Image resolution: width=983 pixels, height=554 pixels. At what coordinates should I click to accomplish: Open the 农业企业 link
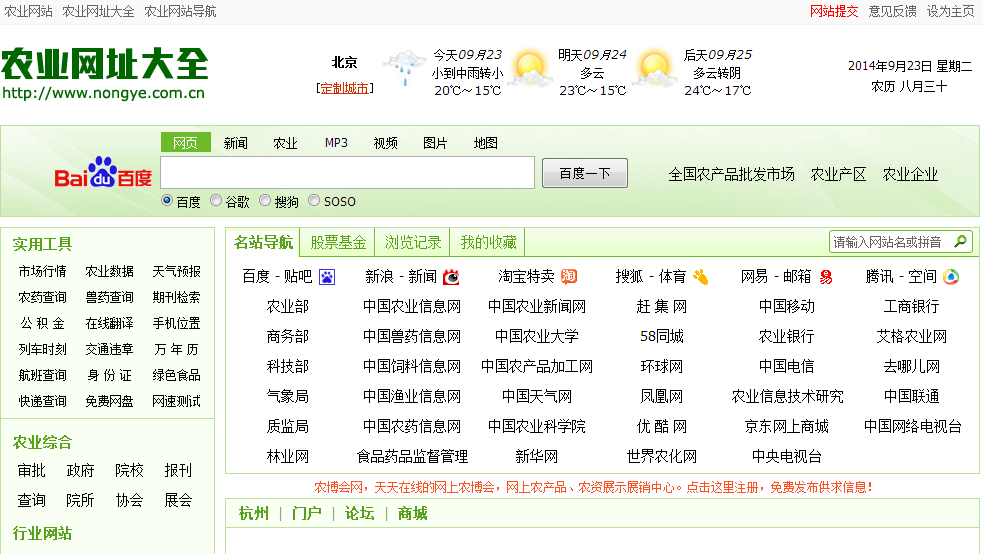pyautogui.click(x=910, y=174)
